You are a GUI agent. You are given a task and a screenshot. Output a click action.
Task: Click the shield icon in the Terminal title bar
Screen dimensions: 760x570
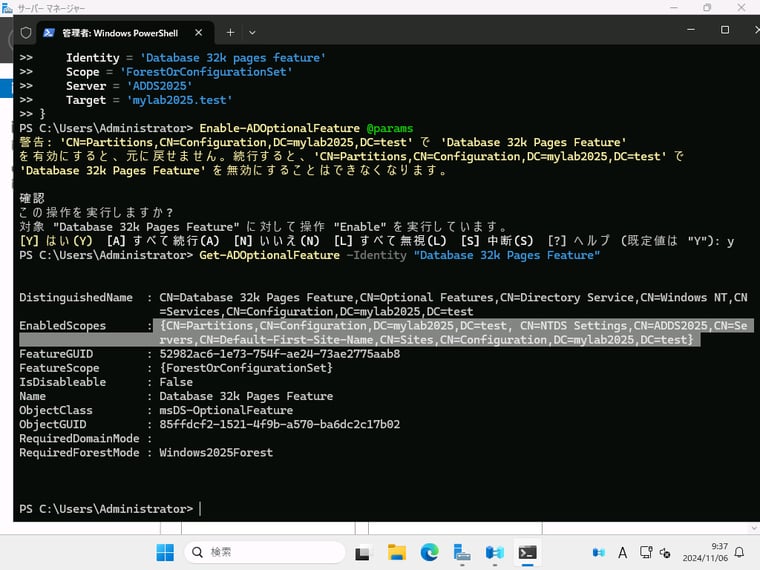26,32
